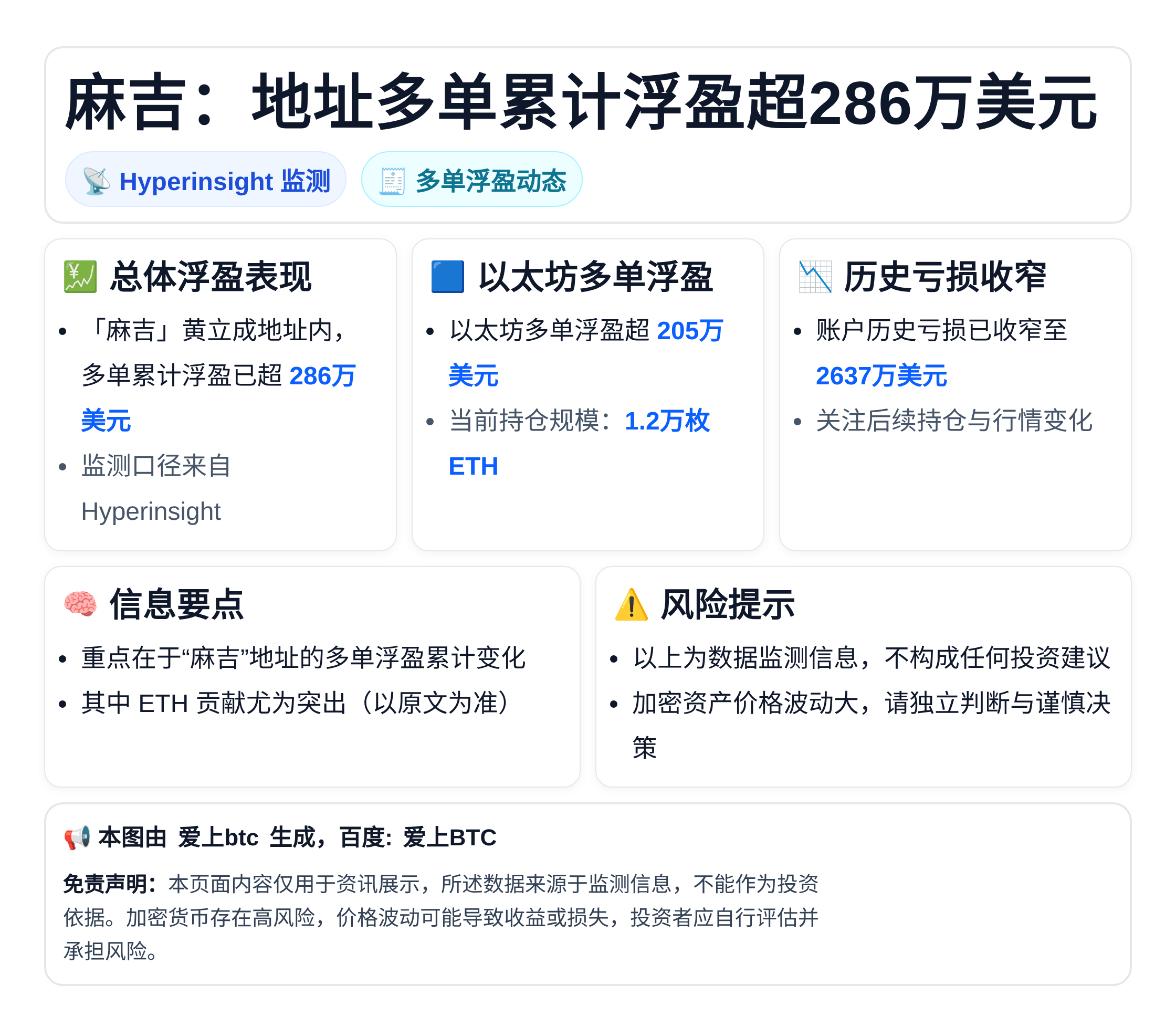The width and height of the screenshot is (1176, 1027).
Task: Click the green chart icon beside 总体浮盈表现
Action: [x=80, y=277]
